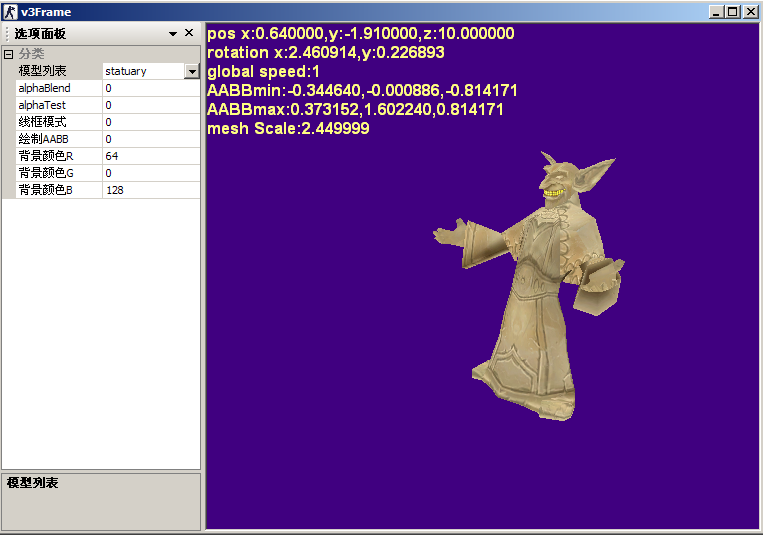764x535 pixels.
Task: Open the v3Frame title bar app icon
Action: (x=10, y=12)
